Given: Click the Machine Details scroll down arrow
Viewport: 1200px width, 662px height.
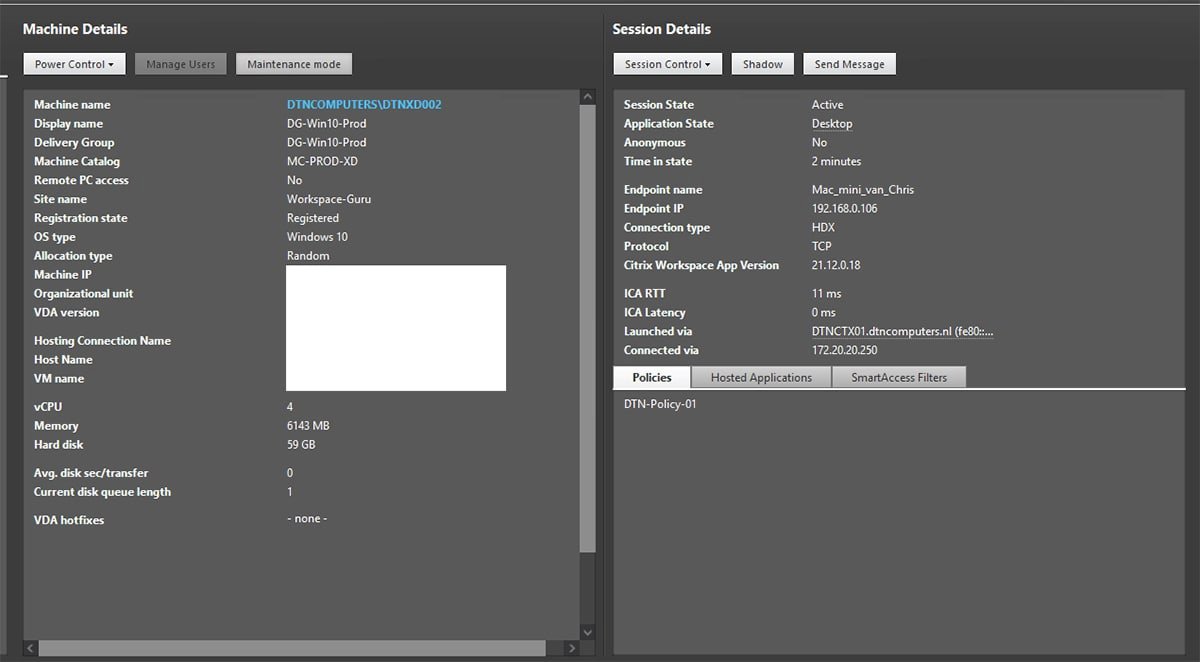Looking at the screenshot, I should [x=587, y=631].
